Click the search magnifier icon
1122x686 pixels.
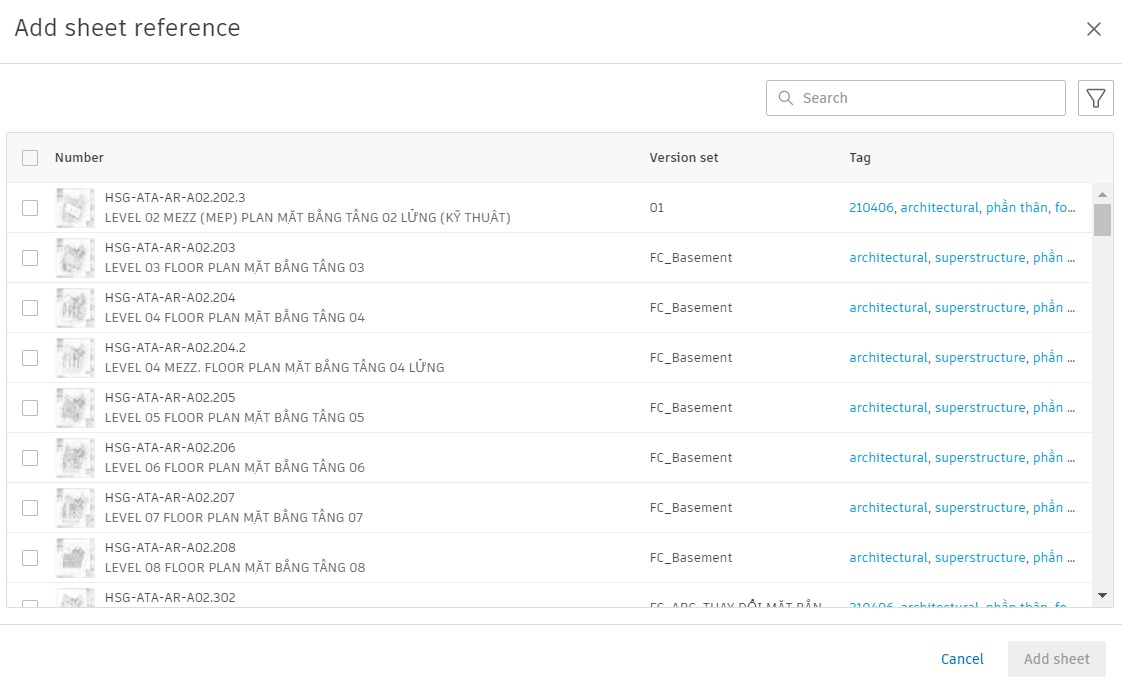point(786,98)
